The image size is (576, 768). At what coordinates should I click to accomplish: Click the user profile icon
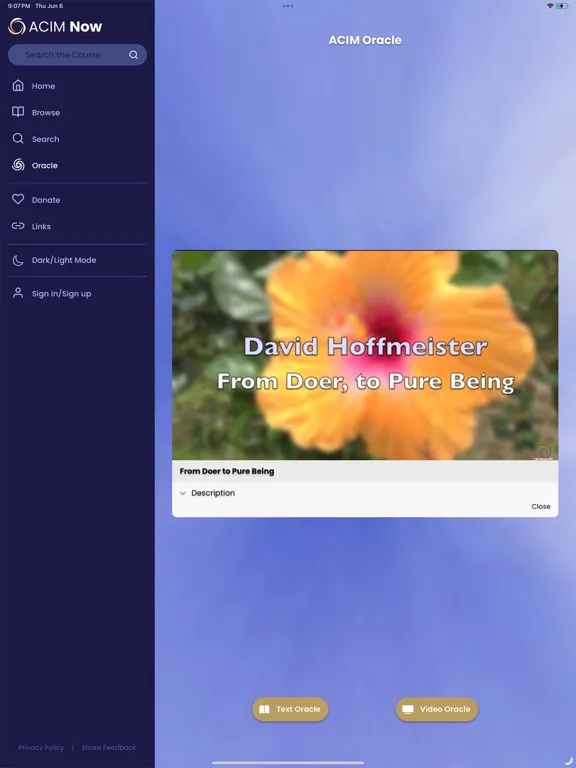[x=18, y=293]
